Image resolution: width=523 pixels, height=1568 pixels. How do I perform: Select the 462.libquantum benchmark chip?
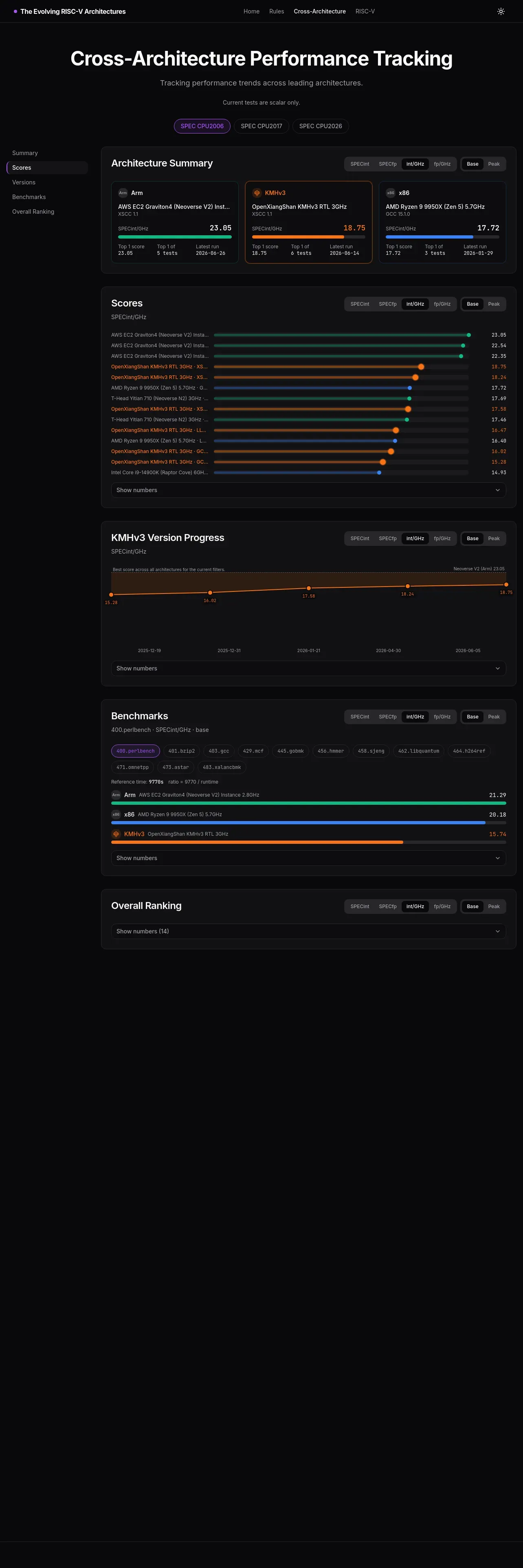click(418, 751)
